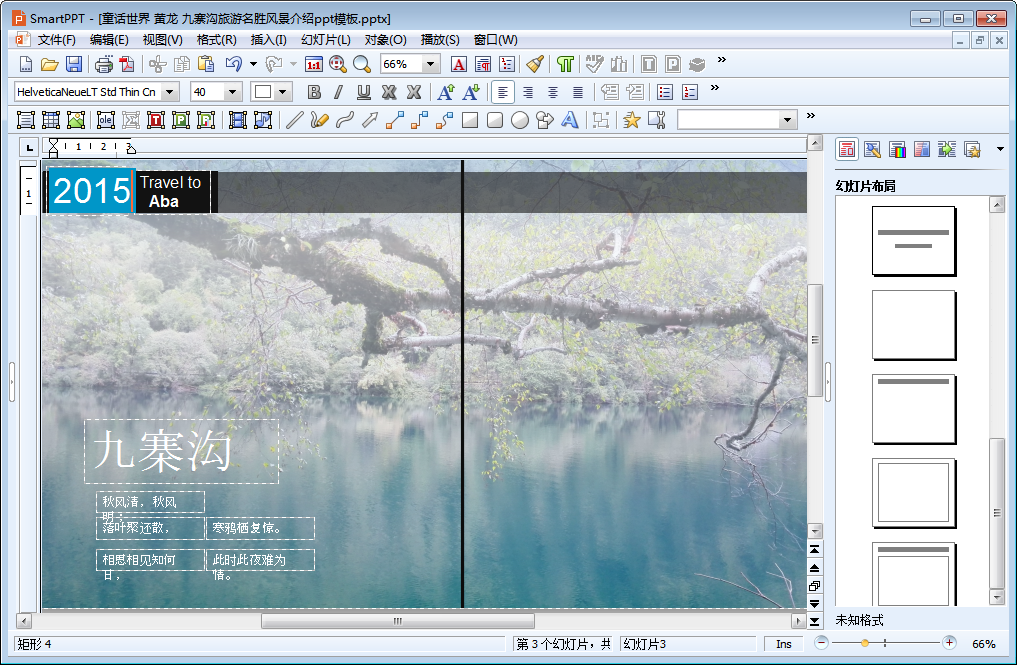The height and width of the screenshot is (665, 1017).
Task: Expand the standard toolbar overflow chevron
Action: click(722, 60)
